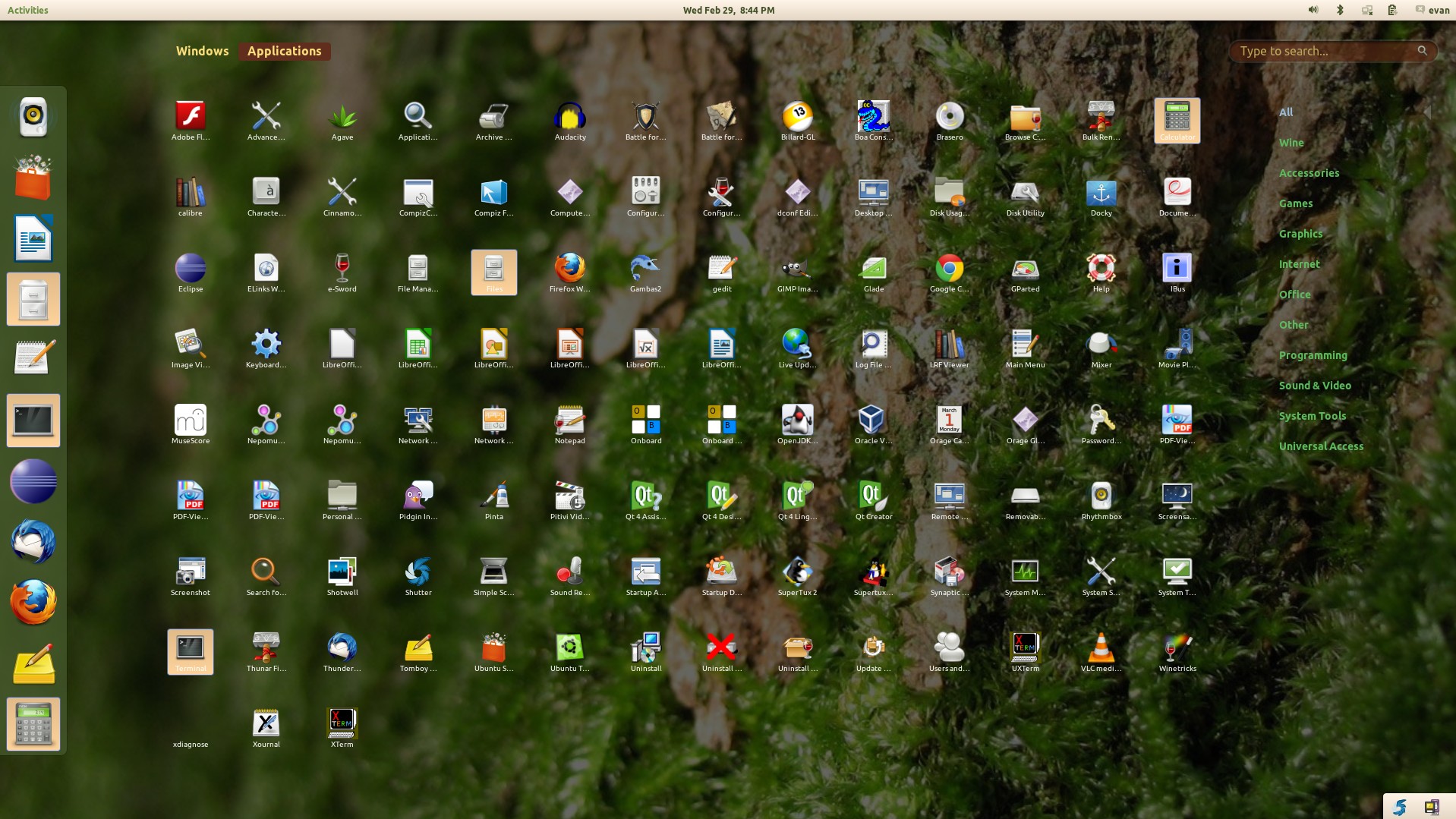Image resolution: width=1456 pixels, height=819 pixels.
Task: Open Thunderbird in the left dock
Action: point(33,542)
